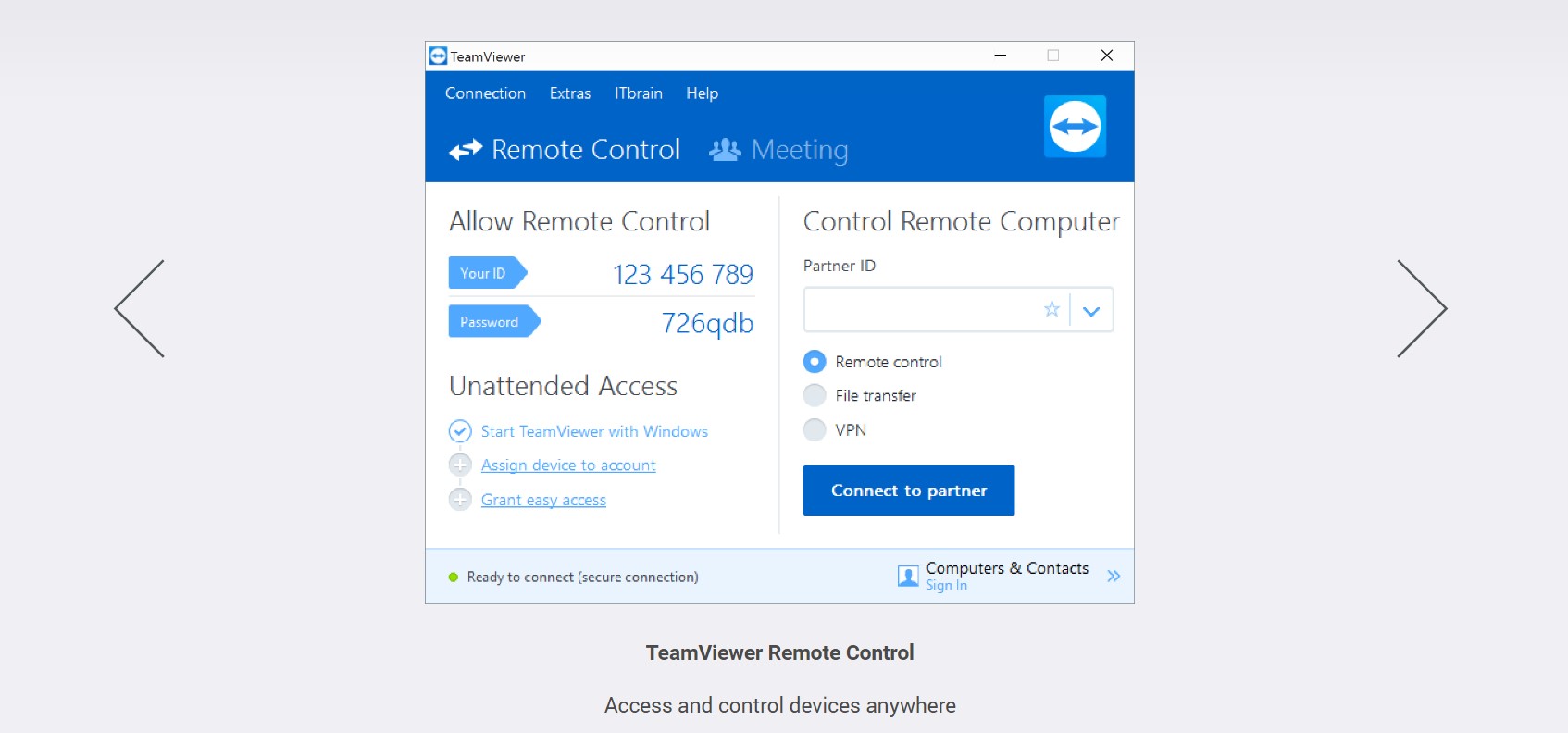Click the TeamViewer title bar app icon
This screenshot has width=1568, height=733.
pyautogui.click(x=438, y=56)
